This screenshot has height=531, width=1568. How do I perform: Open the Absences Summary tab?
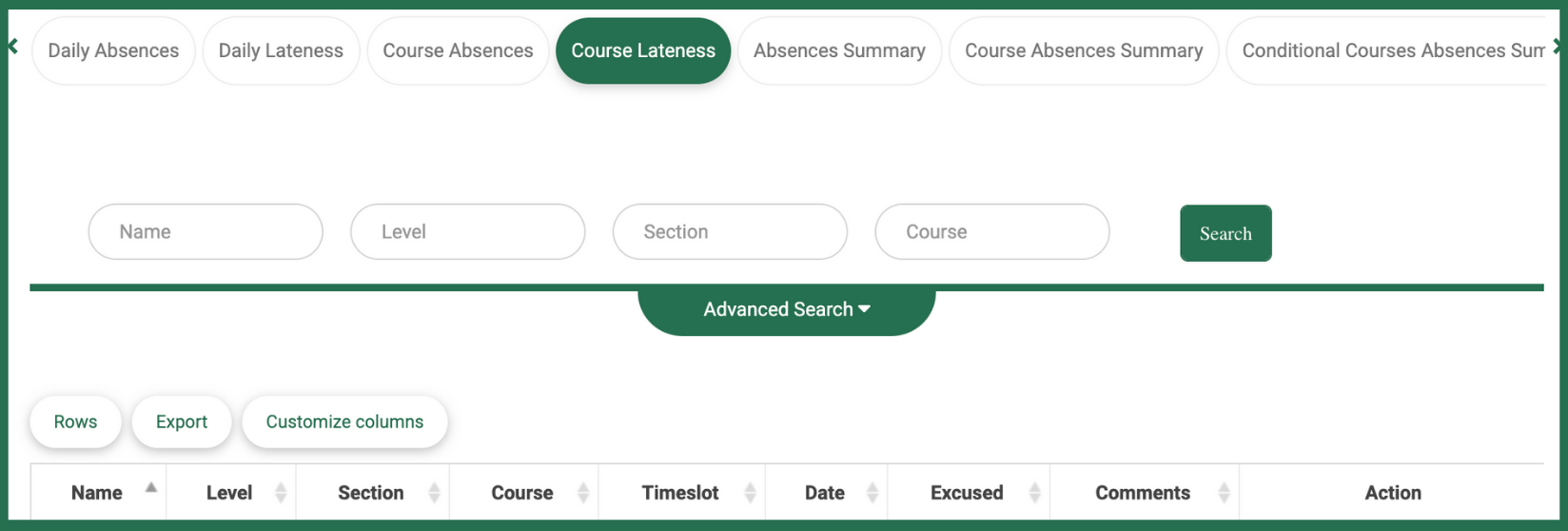[x=839, y=50]
